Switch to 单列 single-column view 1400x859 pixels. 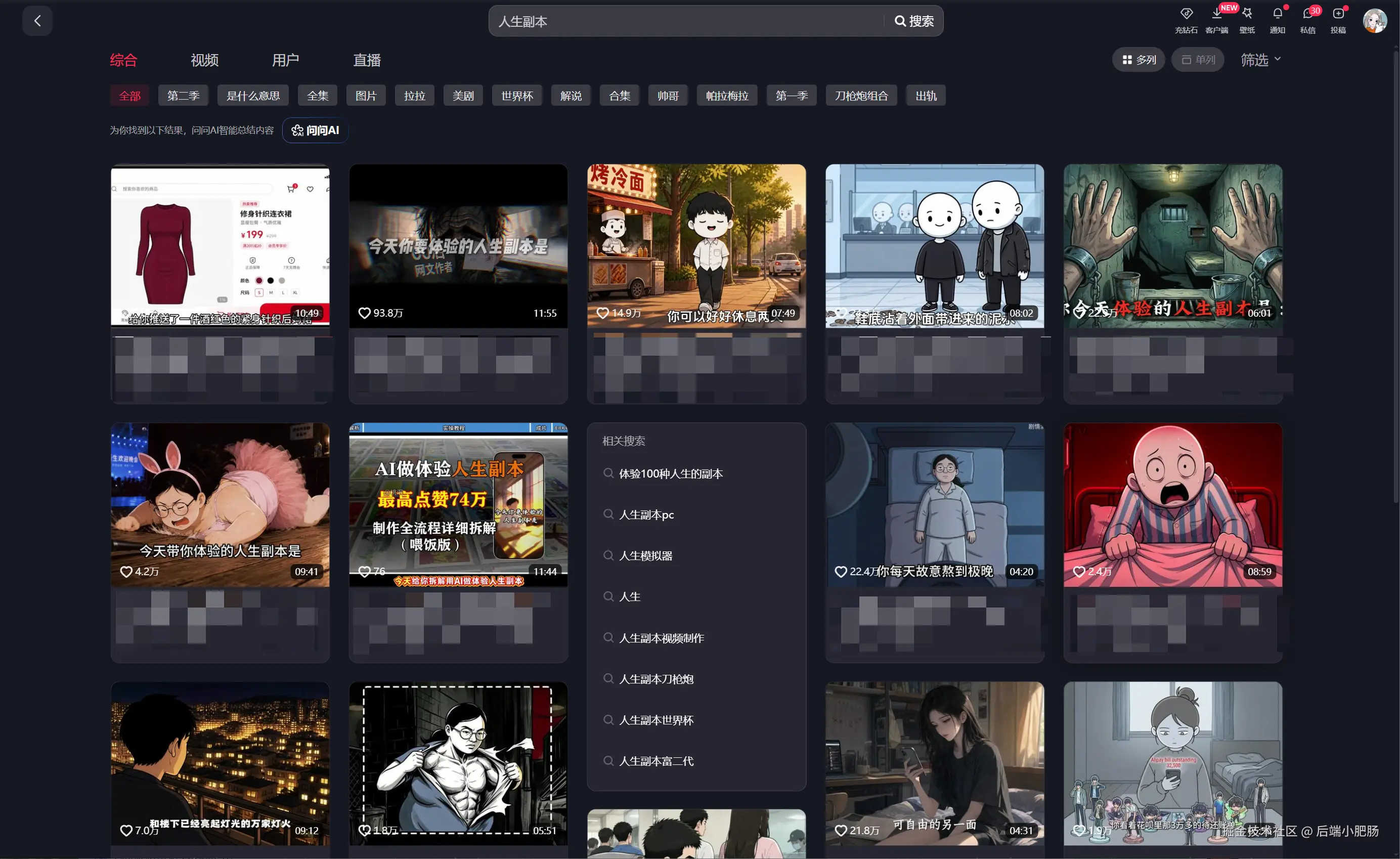[x=1198, y=60]
